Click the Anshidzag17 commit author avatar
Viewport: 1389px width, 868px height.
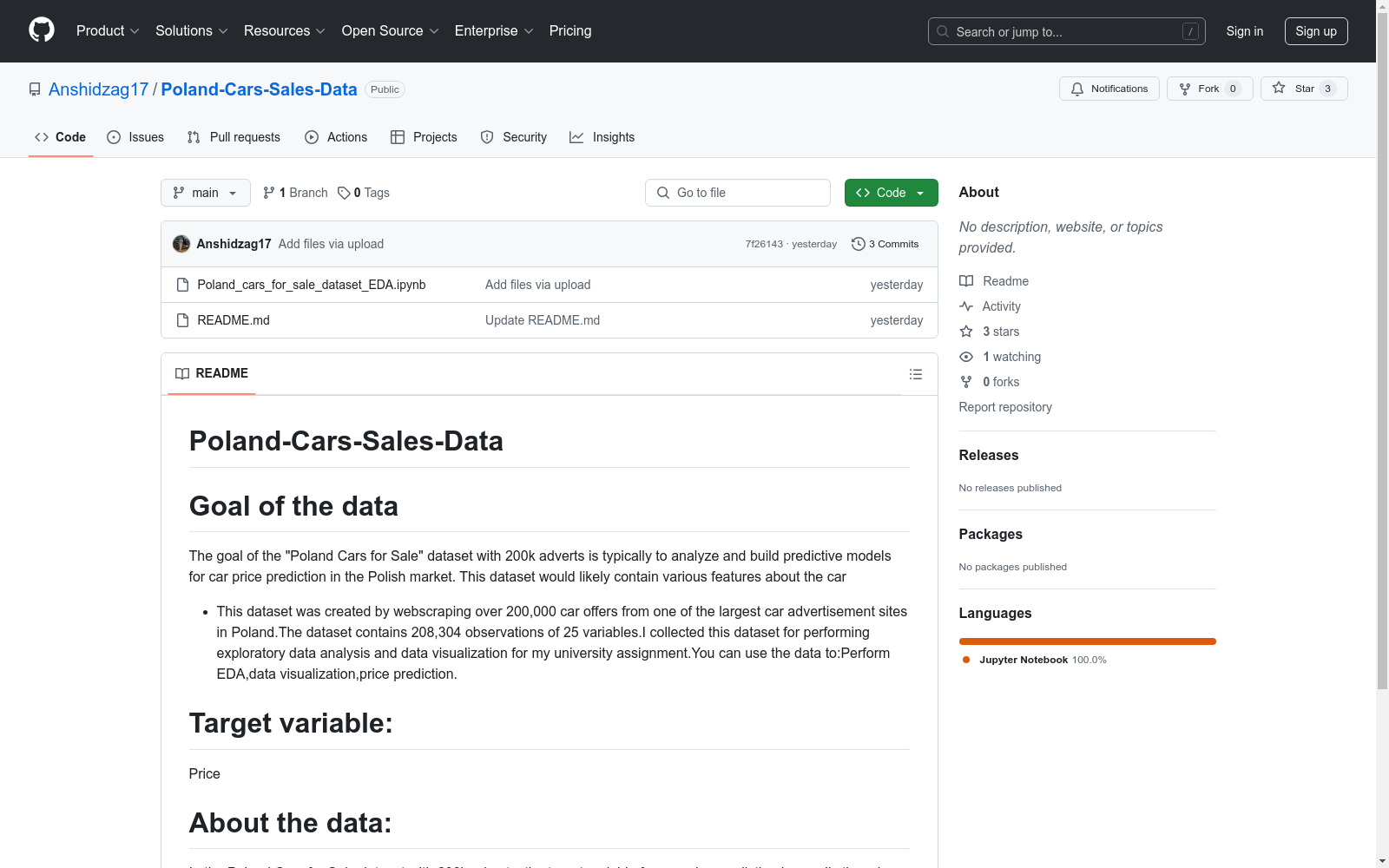181,244
